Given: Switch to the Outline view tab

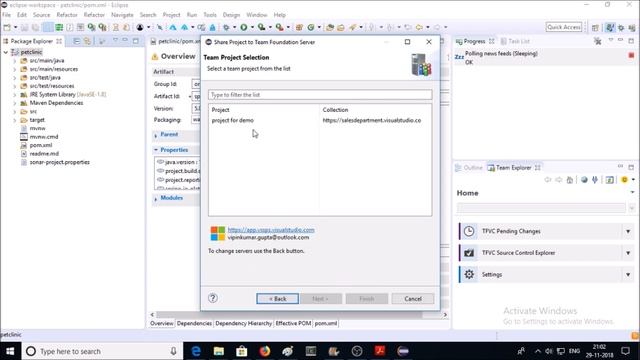Looking at the screenshot, I should pyautogui.click(x=469, y=168).
